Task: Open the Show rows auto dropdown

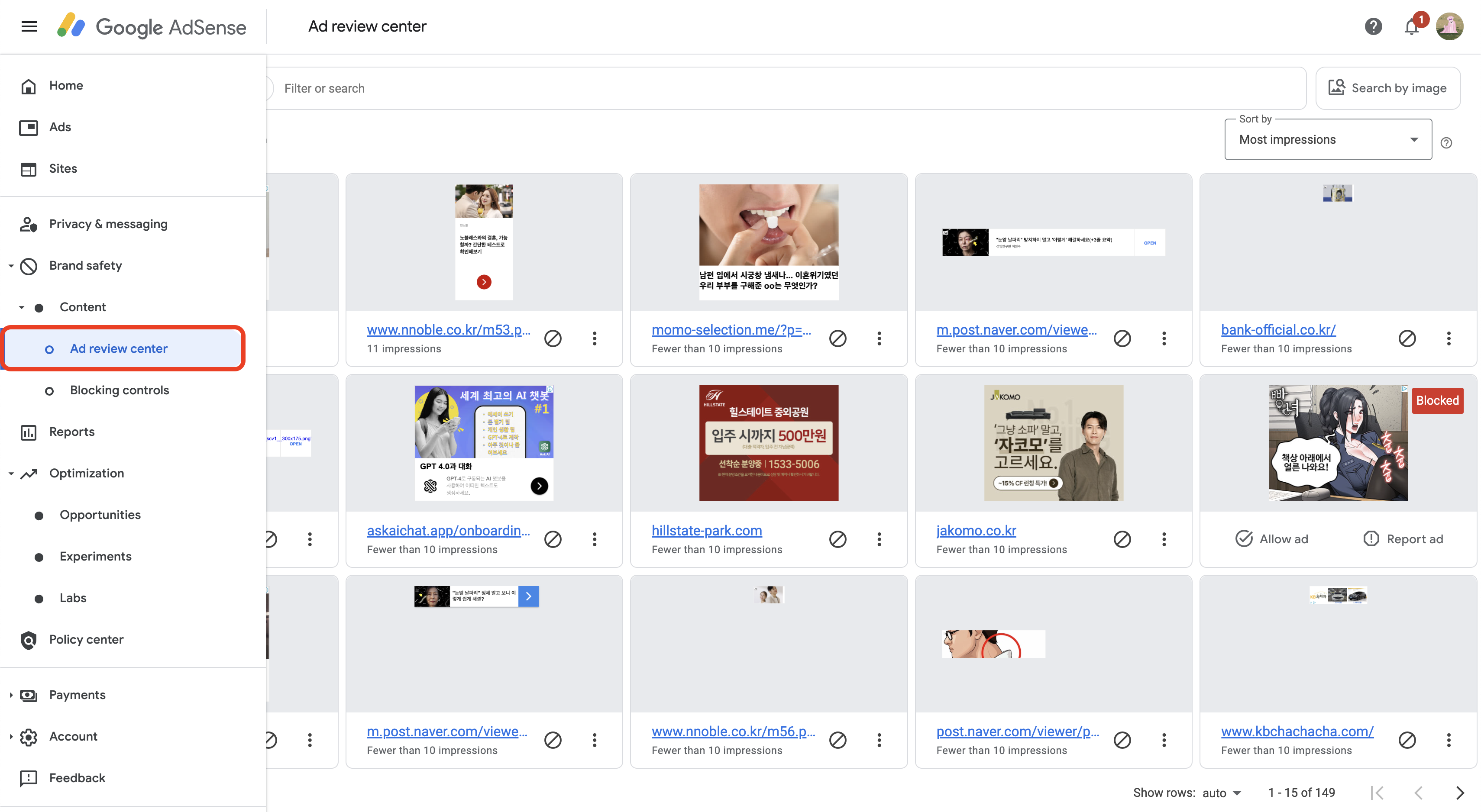Action: coord(1222,793)
